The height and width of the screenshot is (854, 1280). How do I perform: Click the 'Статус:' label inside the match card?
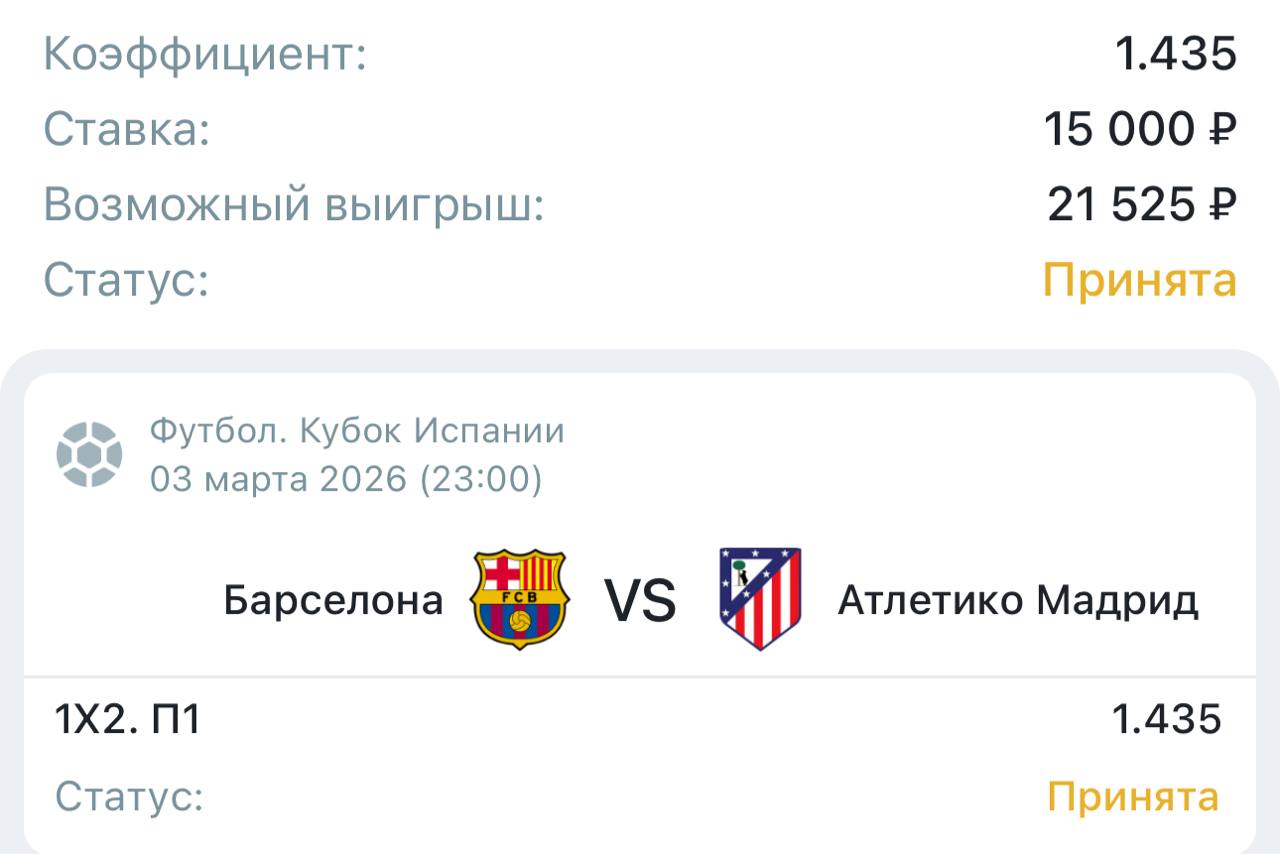[129, 797]
